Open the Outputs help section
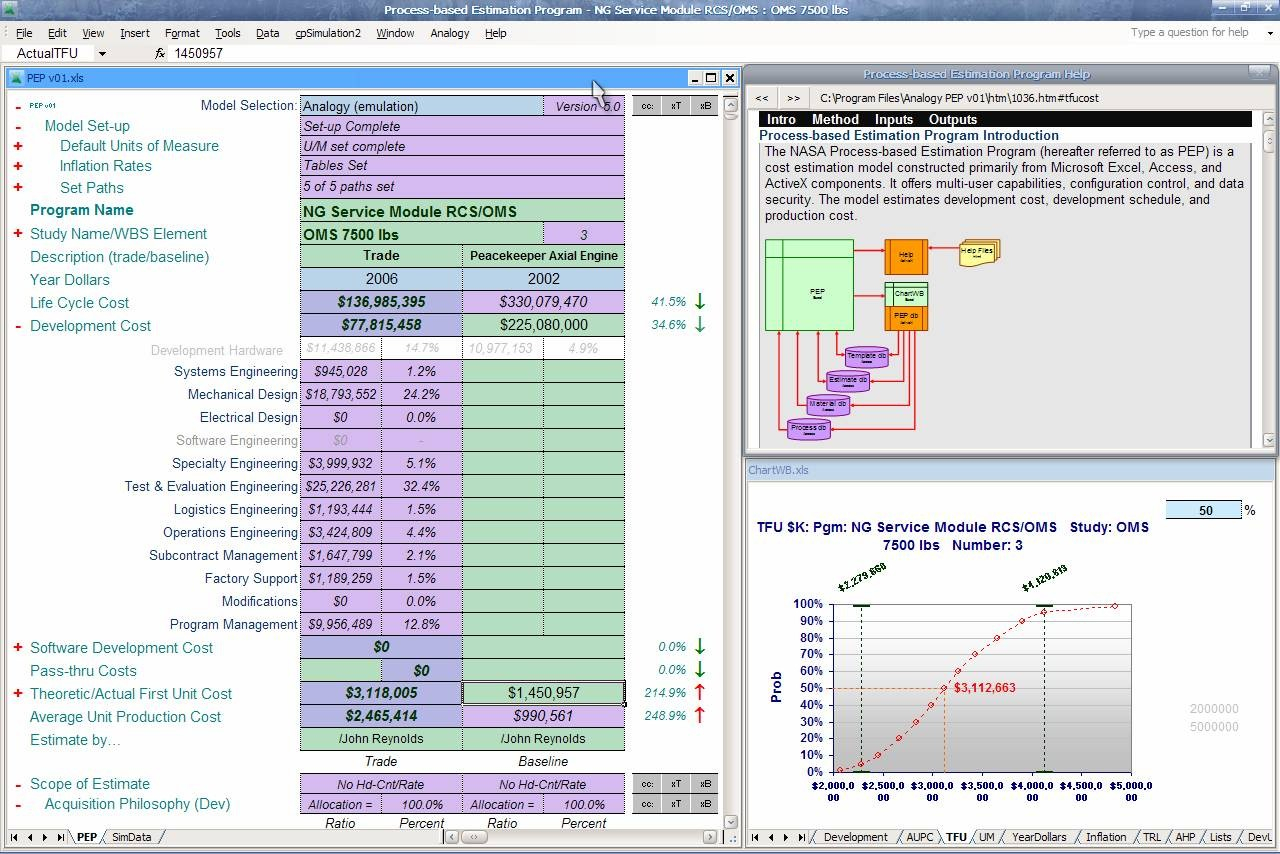 (x=952, y=119)
